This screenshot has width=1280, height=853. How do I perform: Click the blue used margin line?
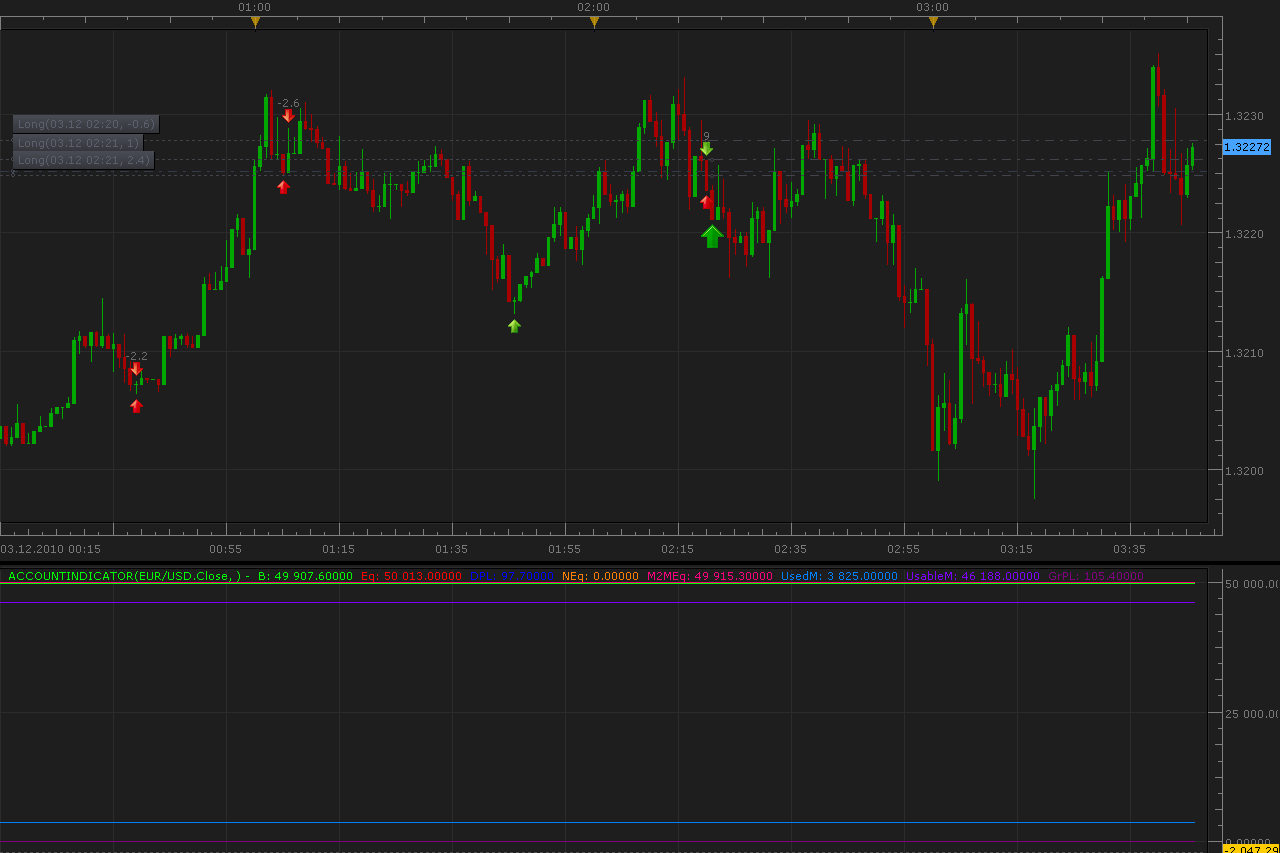597,822
